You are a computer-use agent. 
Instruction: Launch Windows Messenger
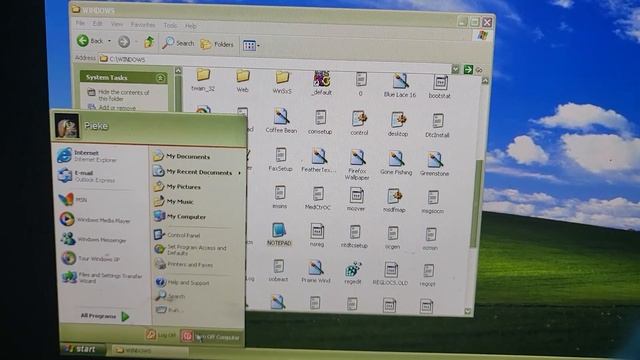pyautogui.click(x=93, y=239)
